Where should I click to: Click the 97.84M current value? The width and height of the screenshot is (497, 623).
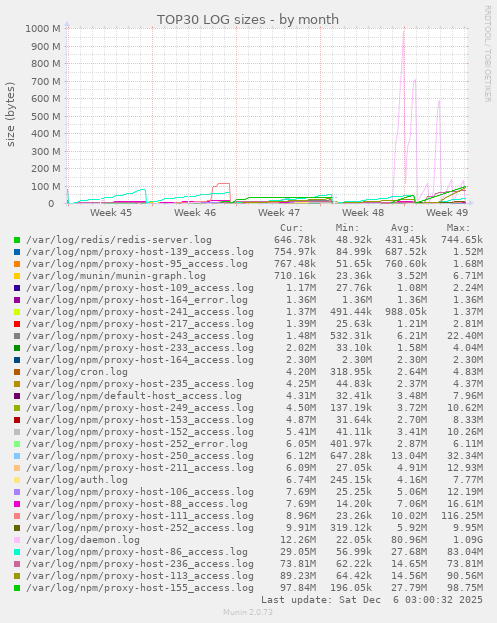(298, 588)
